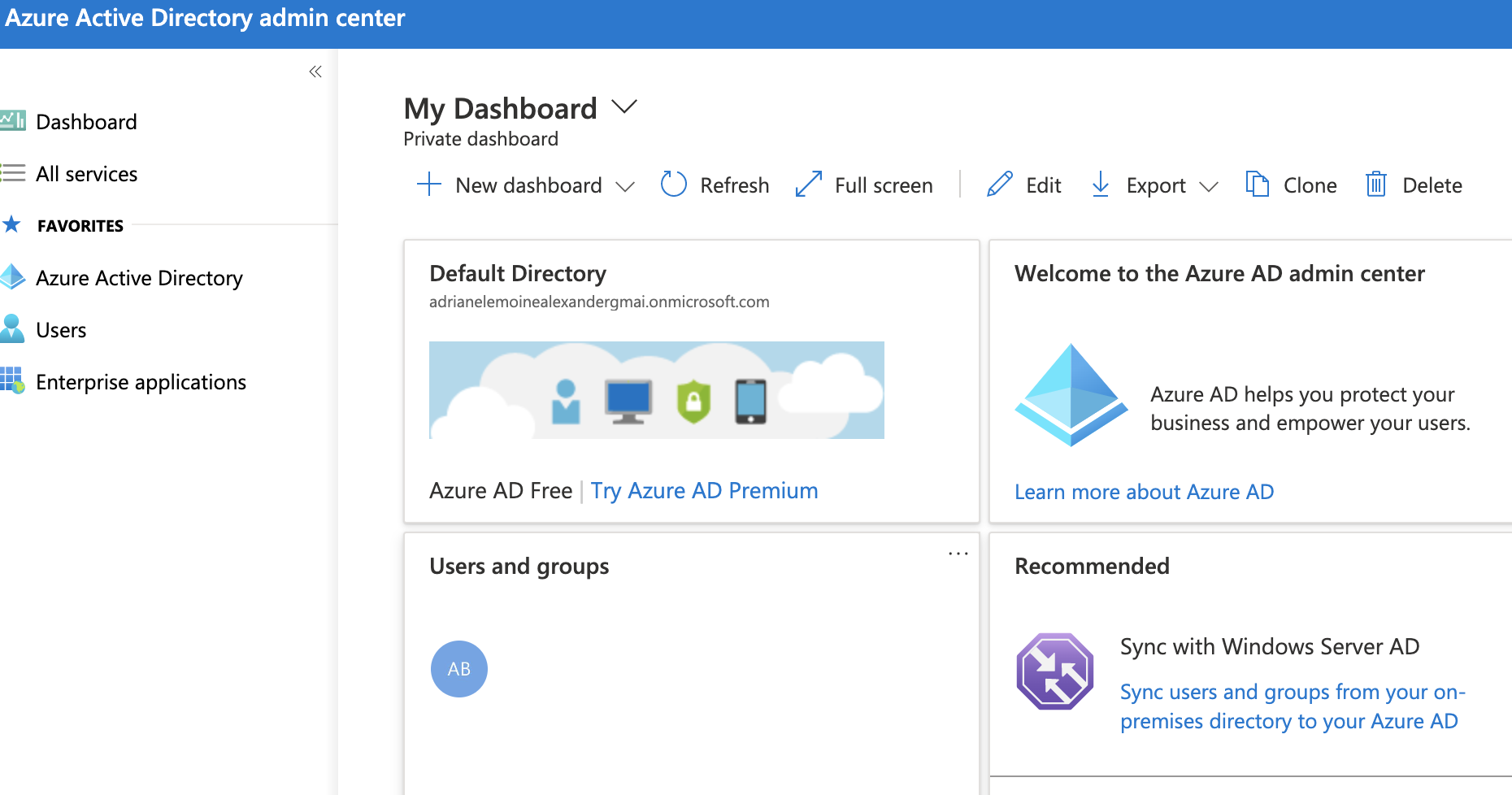The image size is (1512, 795).
Task: Open the New dashboard dropdown arrow
Action: click(x=624, y=187)
